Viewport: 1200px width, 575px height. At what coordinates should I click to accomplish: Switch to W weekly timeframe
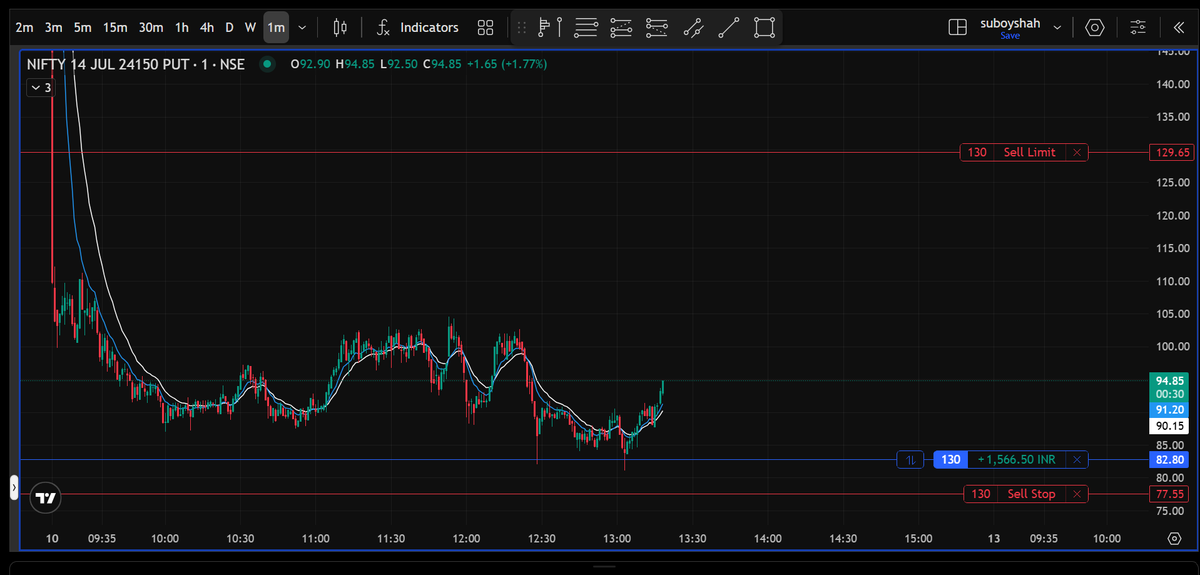250,27
